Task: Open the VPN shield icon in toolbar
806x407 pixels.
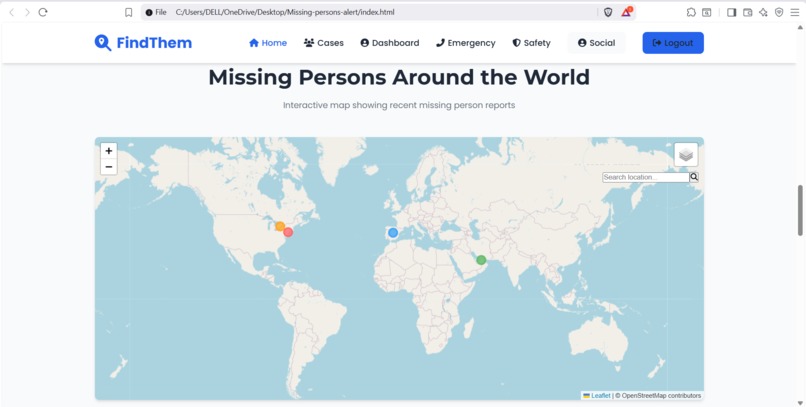Action: click(x=779, y=12)
